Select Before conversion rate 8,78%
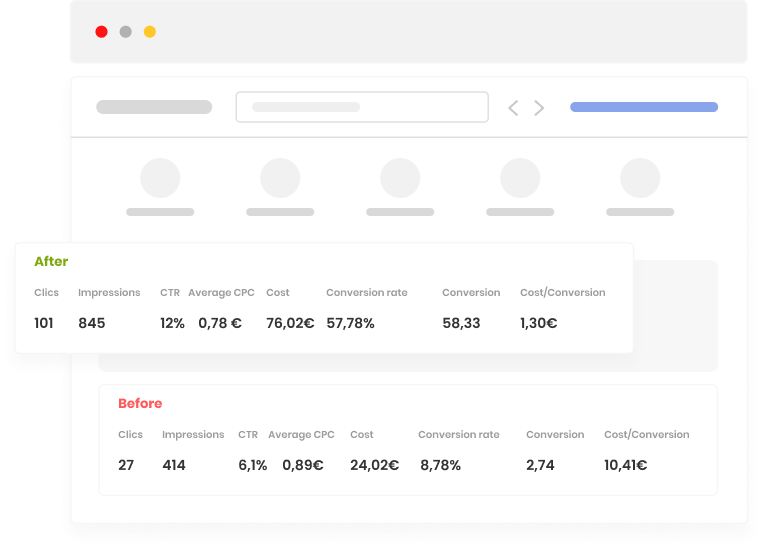This screenshot has width=763, height=549. [440, 465]
